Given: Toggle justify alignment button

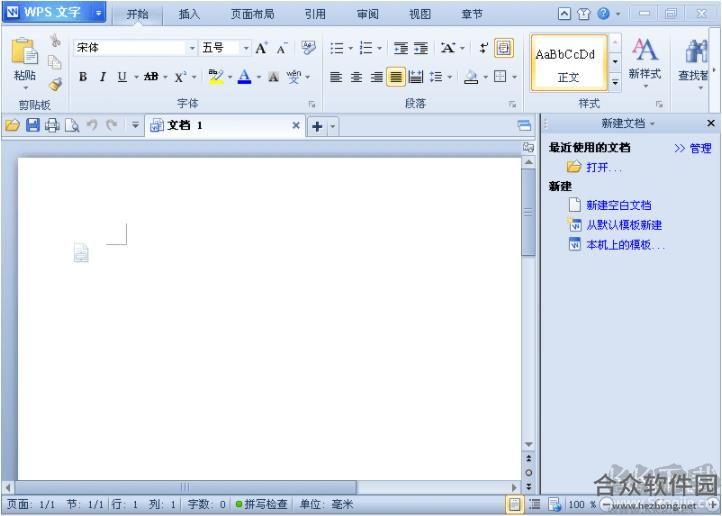Looking at the screenshot, I should tap(396, 76).
